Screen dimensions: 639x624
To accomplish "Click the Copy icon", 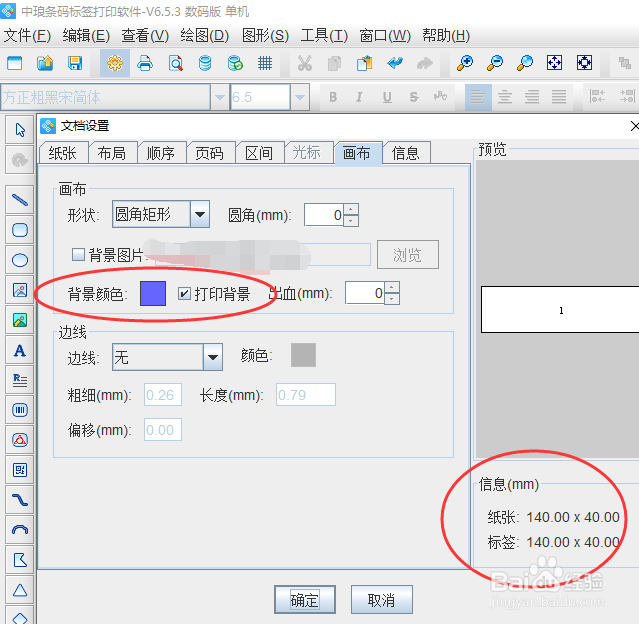I will (x=334, y=63).
